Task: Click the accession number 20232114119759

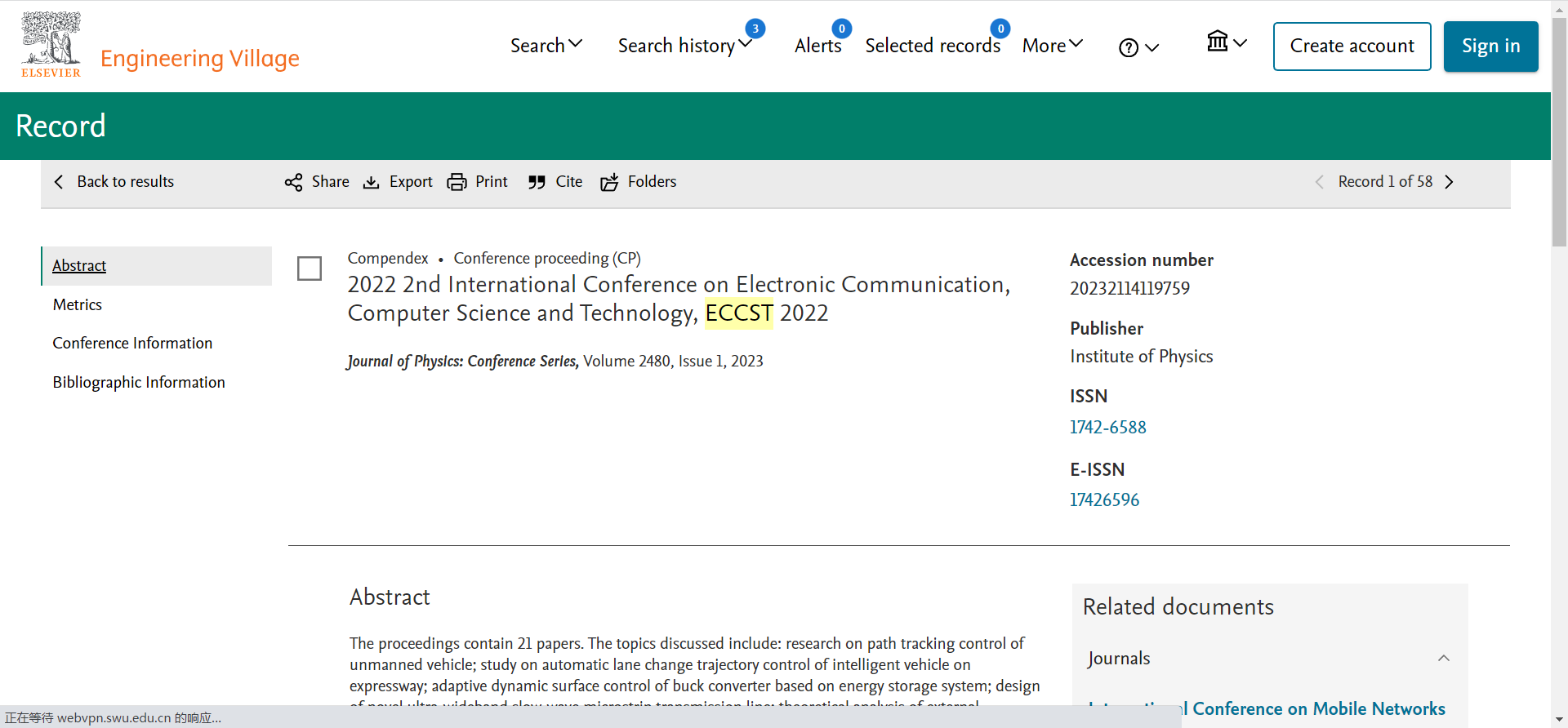Action: tap(1129, 288)
